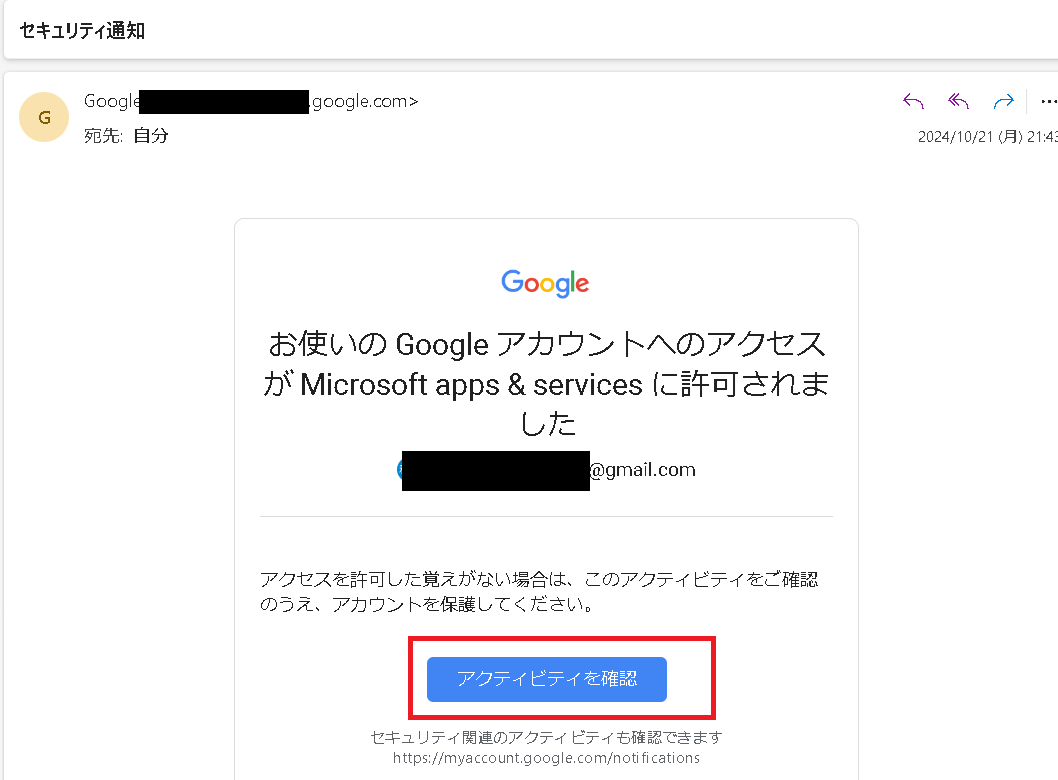Image resolution: width=1058 pixels, height=780 pixels.
Task: Open the more actions ellipsis menu
Action: click(x=1049, y=102)
